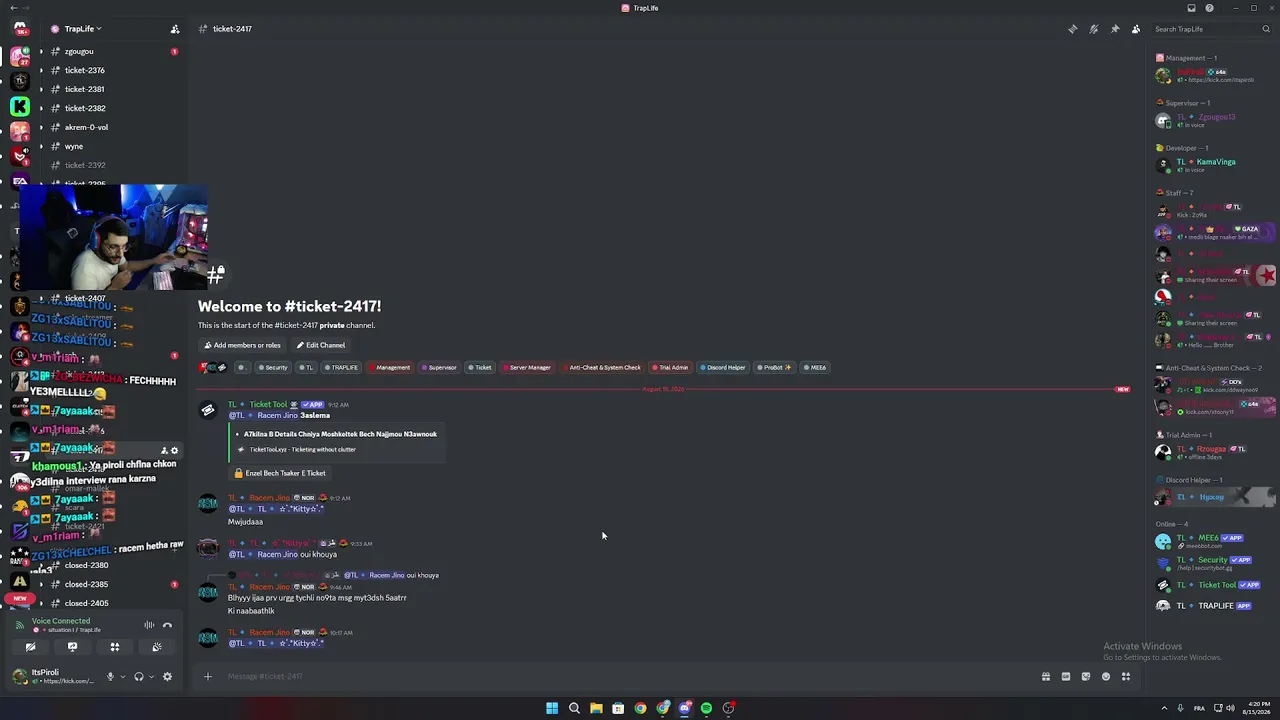Expand threads of closed-2385 channel
The image size is (1280, 720).
click(41, 584)
